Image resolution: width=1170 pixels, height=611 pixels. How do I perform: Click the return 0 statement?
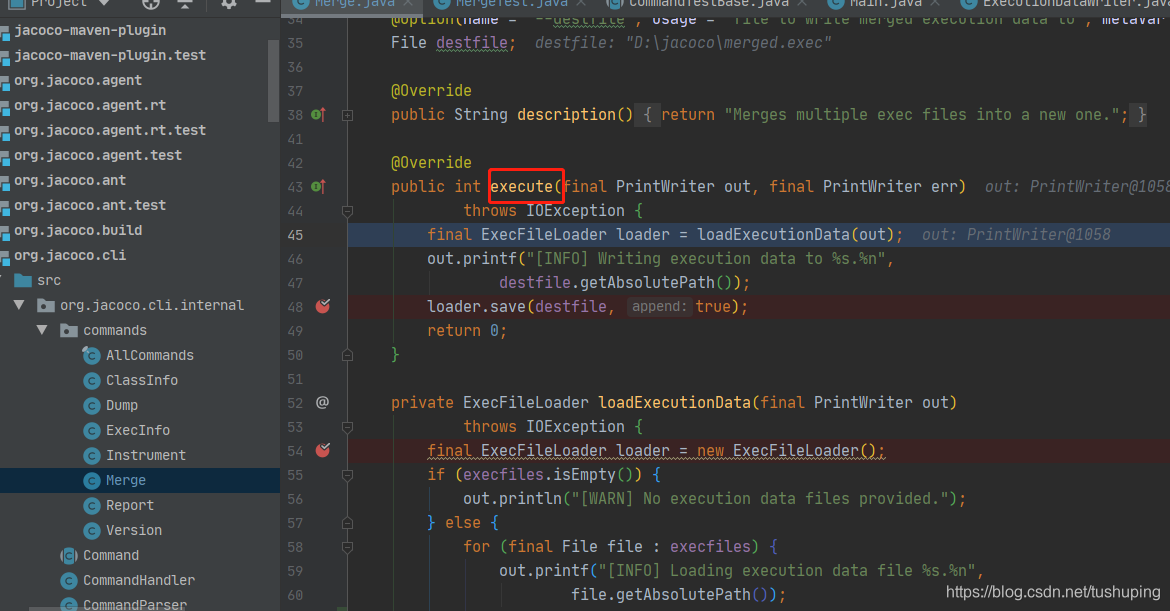click(x=466, y=330)
